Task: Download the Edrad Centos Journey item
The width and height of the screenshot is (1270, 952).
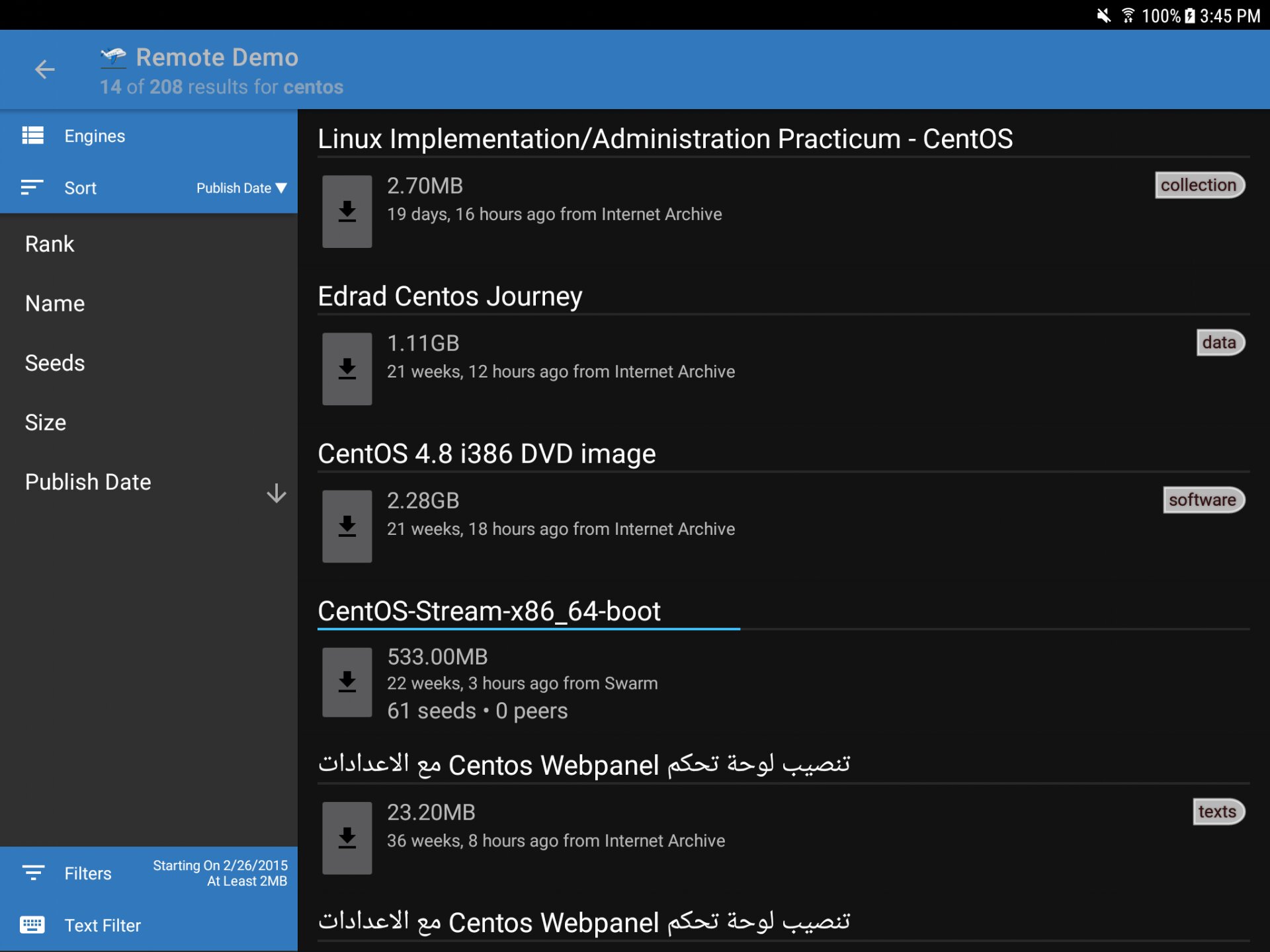Action: click(x=347, y=369)
